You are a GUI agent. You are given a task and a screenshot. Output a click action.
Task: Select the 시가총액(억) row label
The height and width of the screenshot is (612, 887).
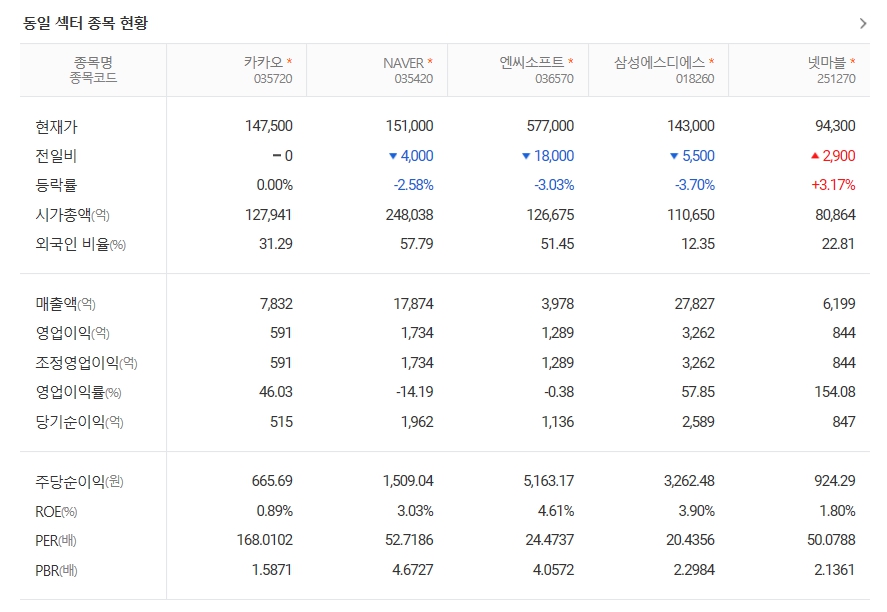pos(72,214)
